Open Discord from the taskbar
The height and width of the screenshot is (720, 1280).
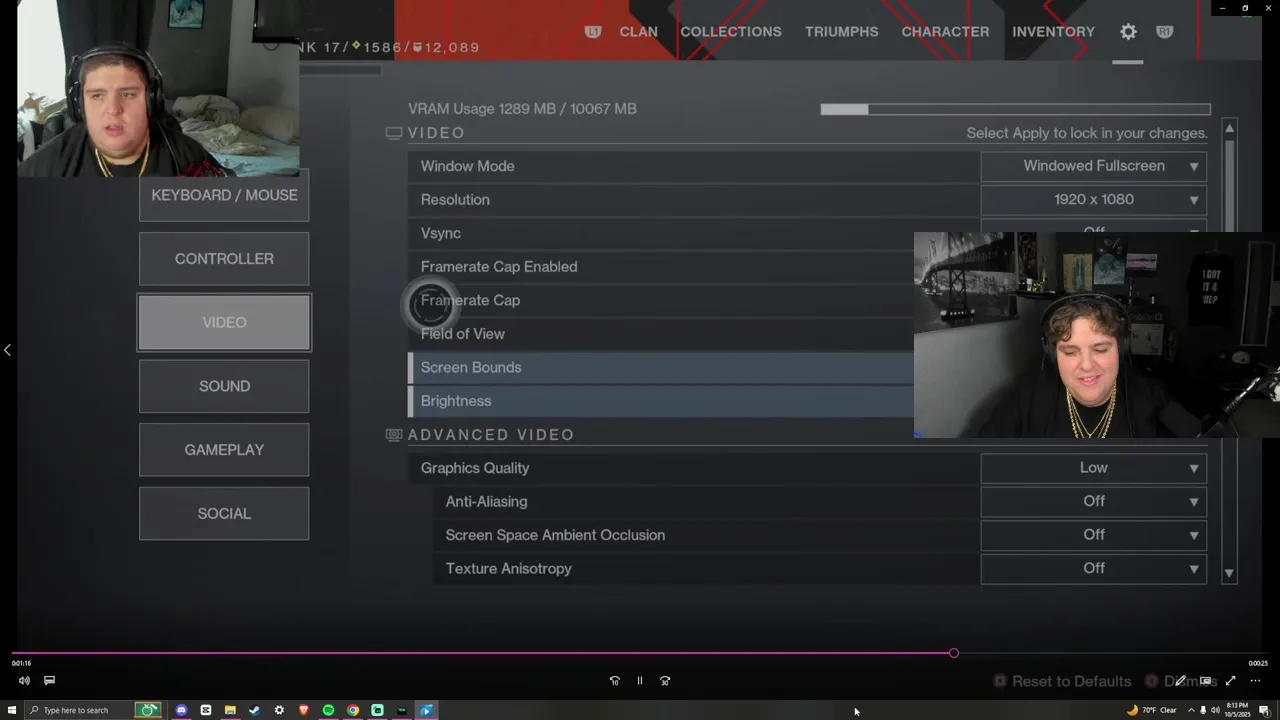[181, 710]
